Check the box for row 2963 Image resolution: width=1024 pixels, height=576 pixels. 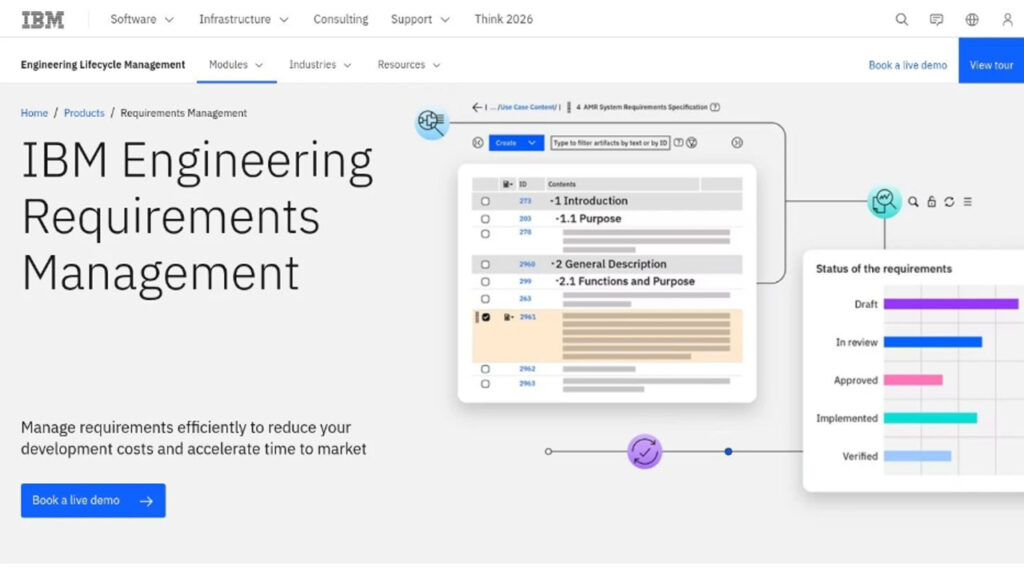(485, 384)
